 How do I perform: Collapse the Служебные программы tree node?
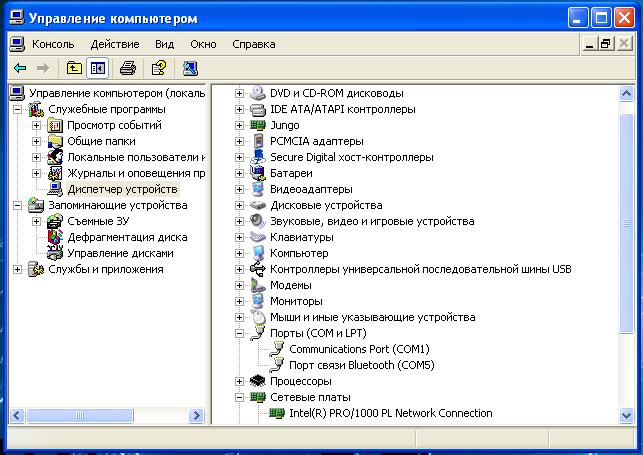[18, 109]
